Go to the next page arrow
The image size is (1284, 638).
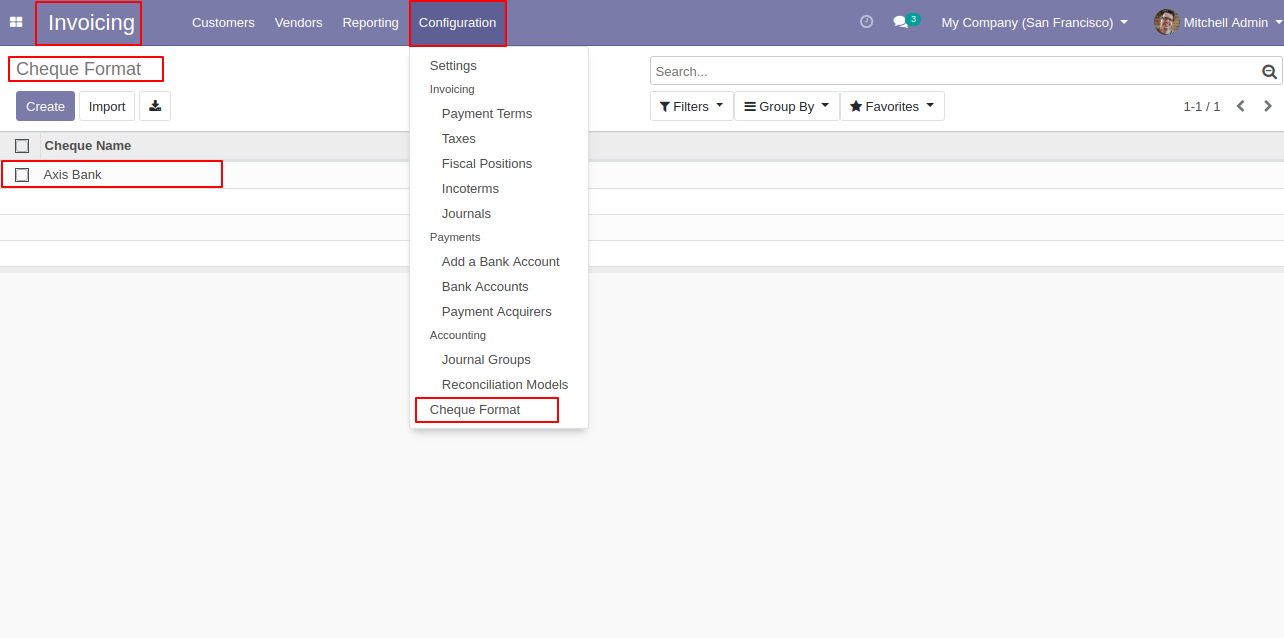pyautogui.click(x=1268, y=106)
